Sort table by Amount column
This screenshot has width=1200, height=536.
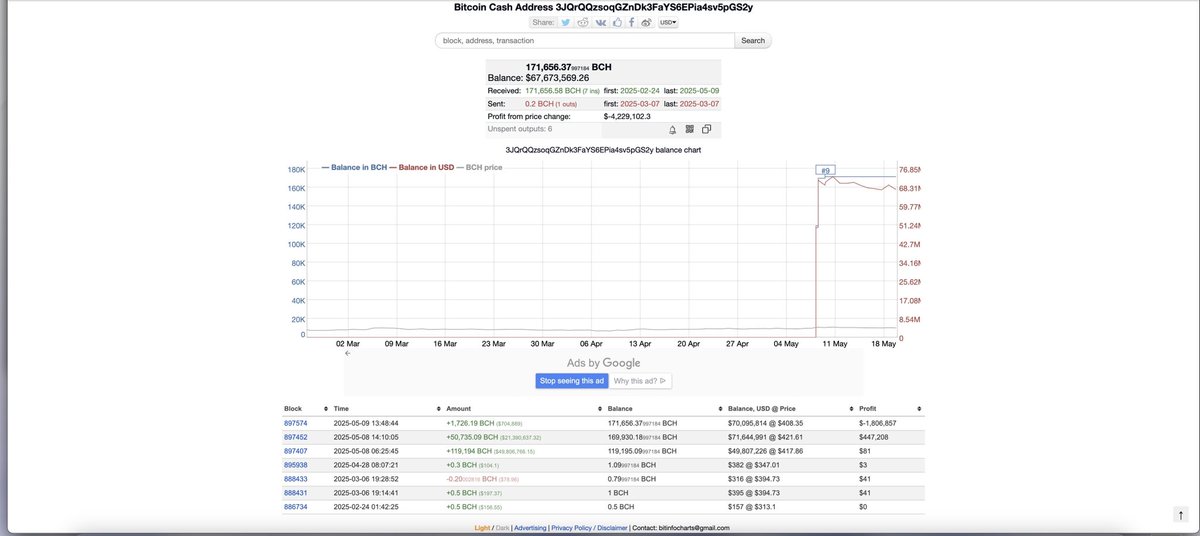(524, 409)
